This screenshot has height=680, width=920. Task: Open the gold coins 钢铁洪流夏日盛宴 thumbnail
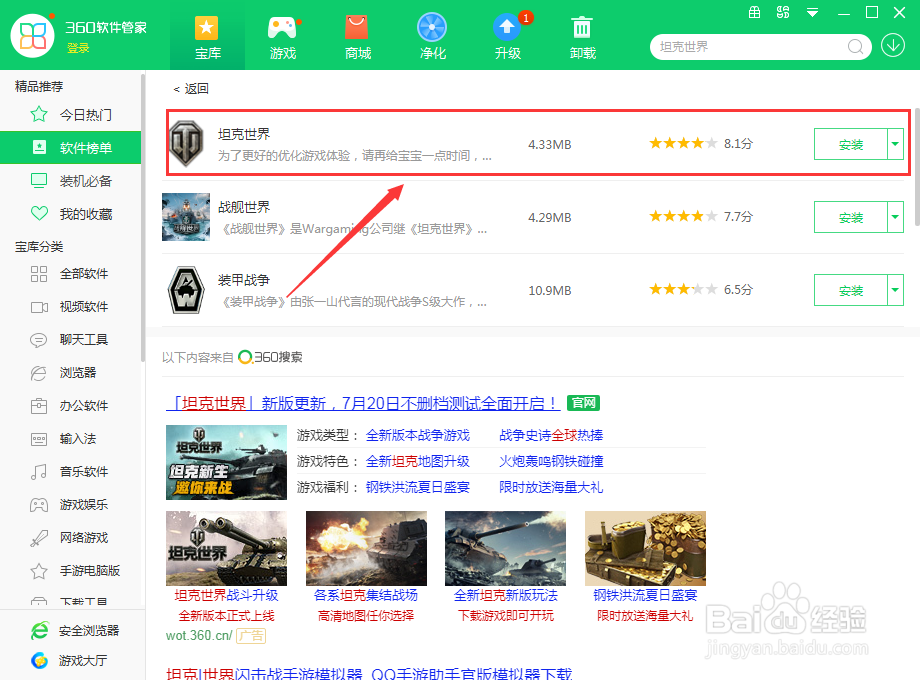tap(645, 548)
